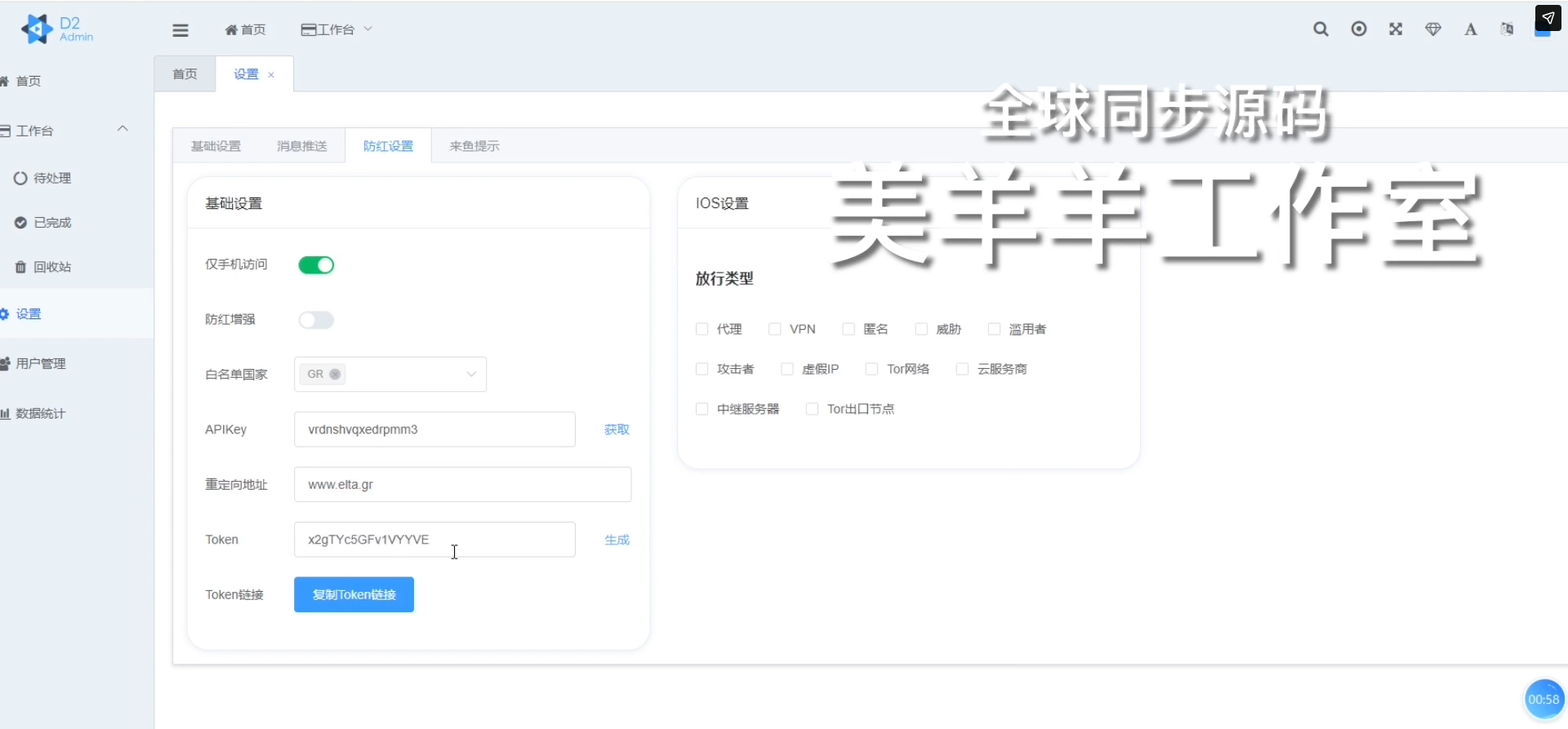Open the search icon in header
The height and width of the screenshot is (729, 1568).
pyautogui.click(x=1321, y=29)
